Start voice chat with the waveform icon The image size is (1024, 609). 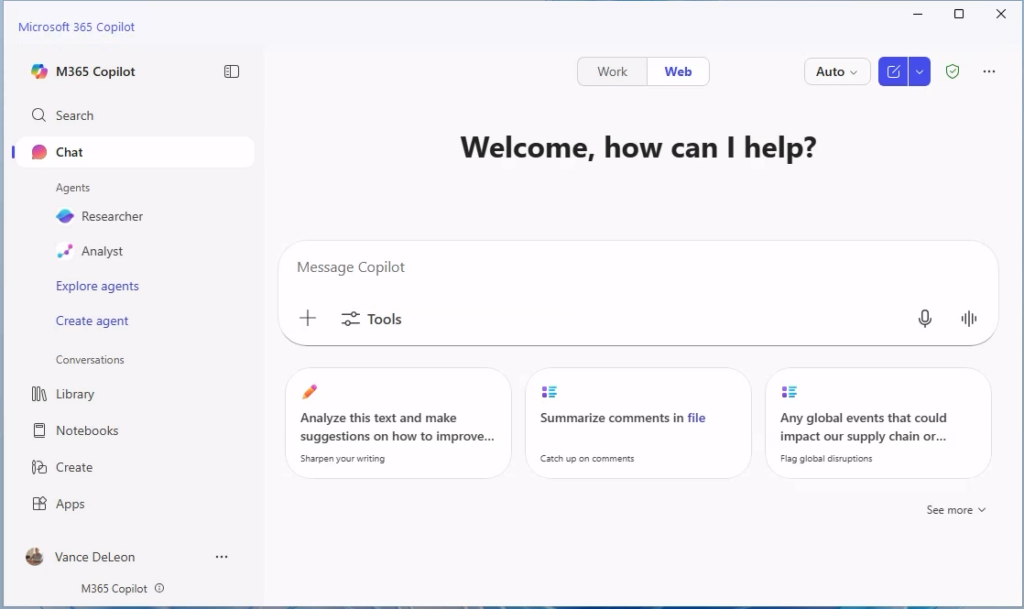pos(968,318)
